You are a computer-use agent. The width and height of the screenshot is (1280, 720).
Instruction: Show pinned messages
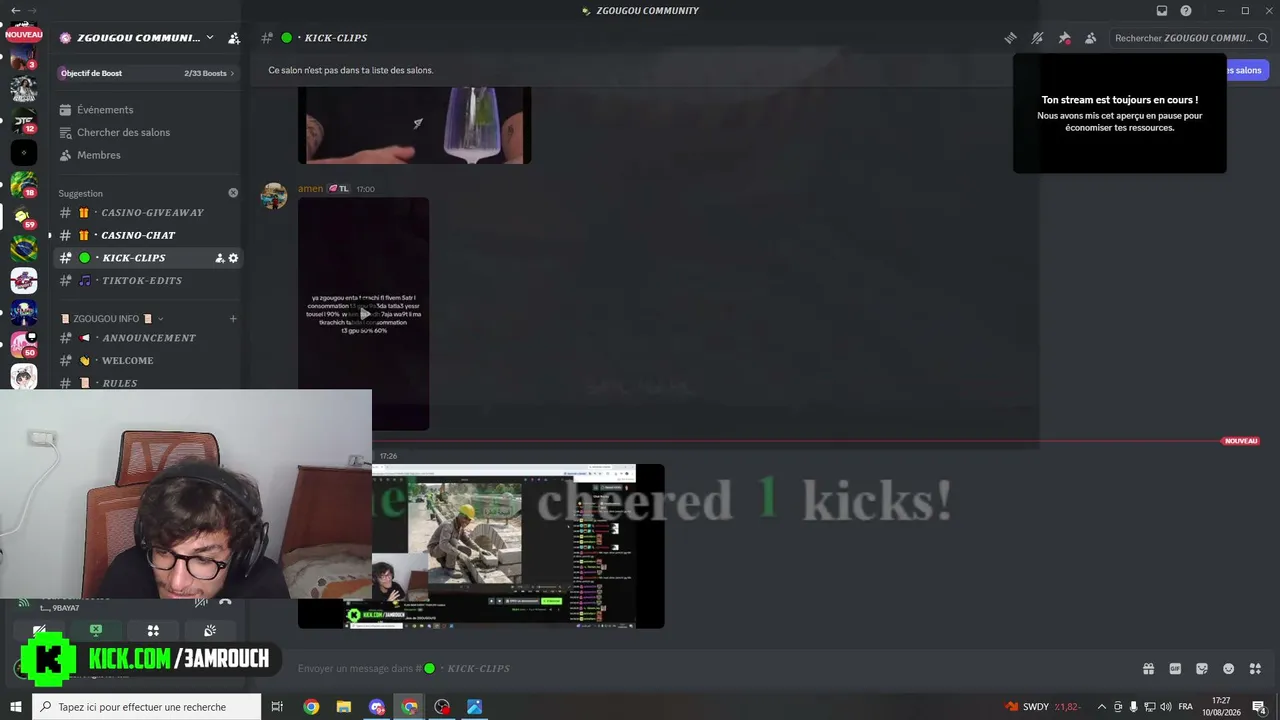coord(1064,38)
